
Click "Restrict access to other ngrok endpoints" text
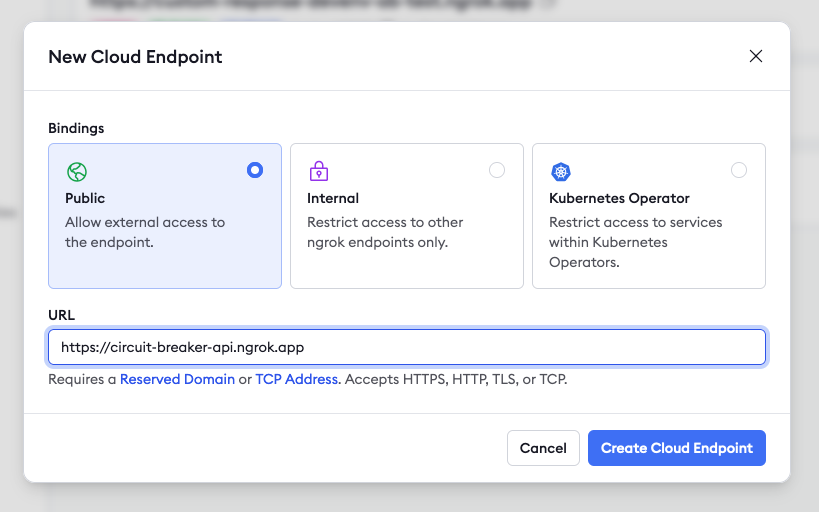point(385,232)
